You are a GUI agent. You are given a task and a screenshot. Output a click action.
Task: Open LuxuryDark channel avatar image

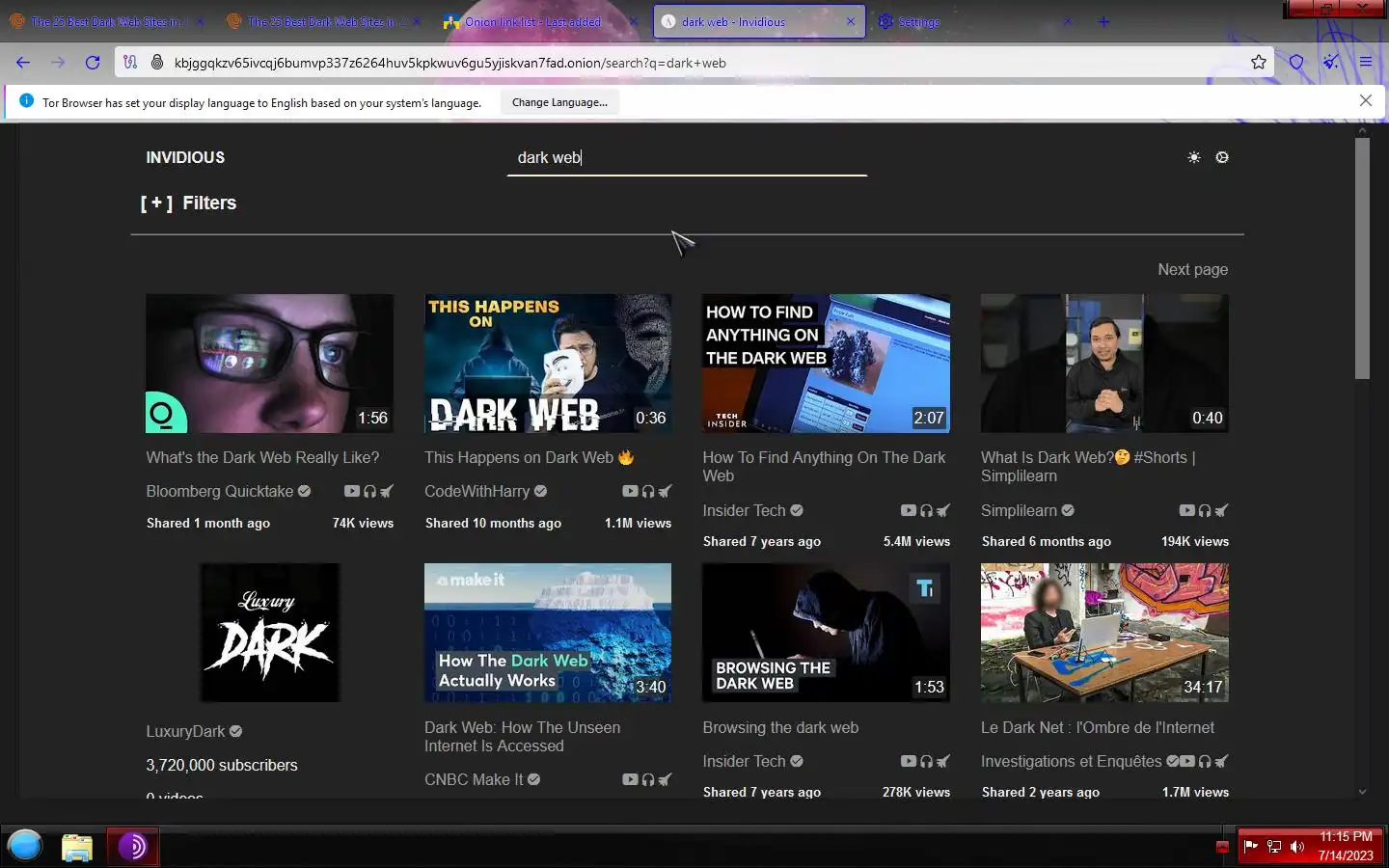point(269,633)
